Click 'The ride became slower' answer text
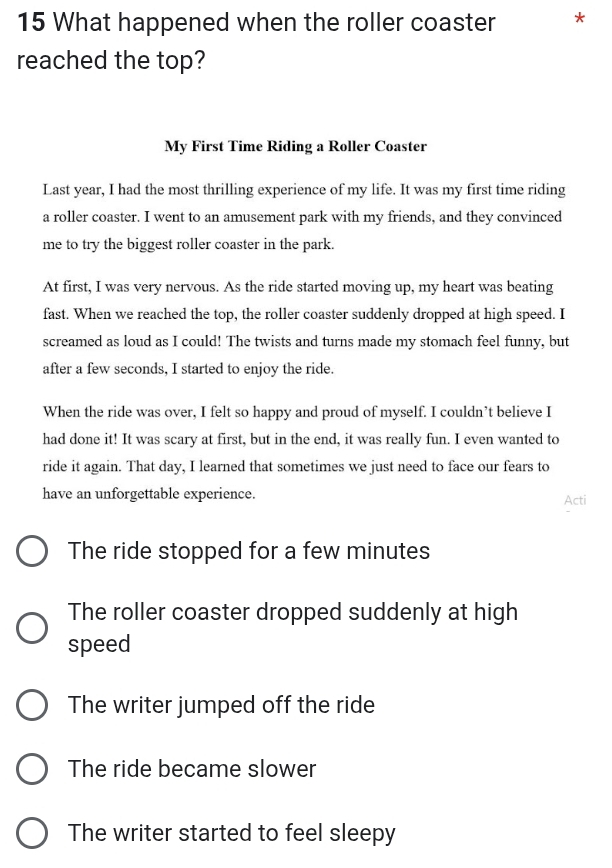 191,769
